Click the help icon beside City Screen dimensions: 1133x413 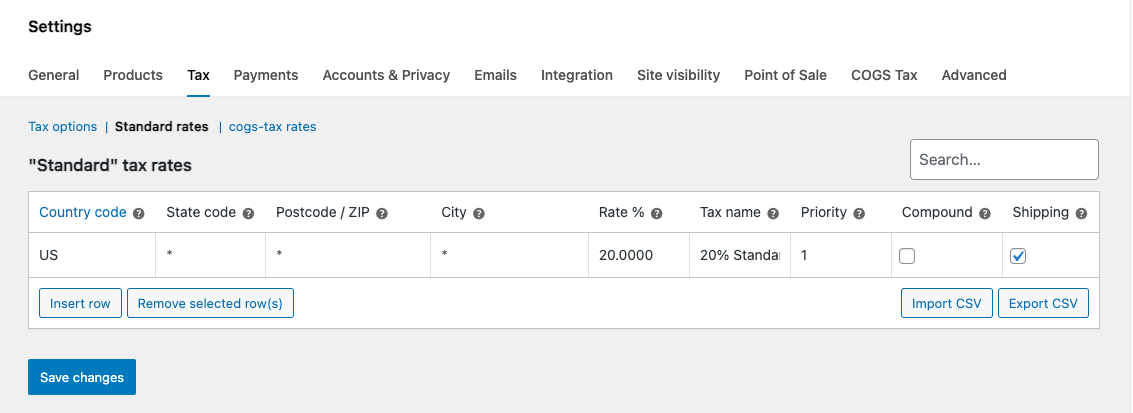pos(479,213)
